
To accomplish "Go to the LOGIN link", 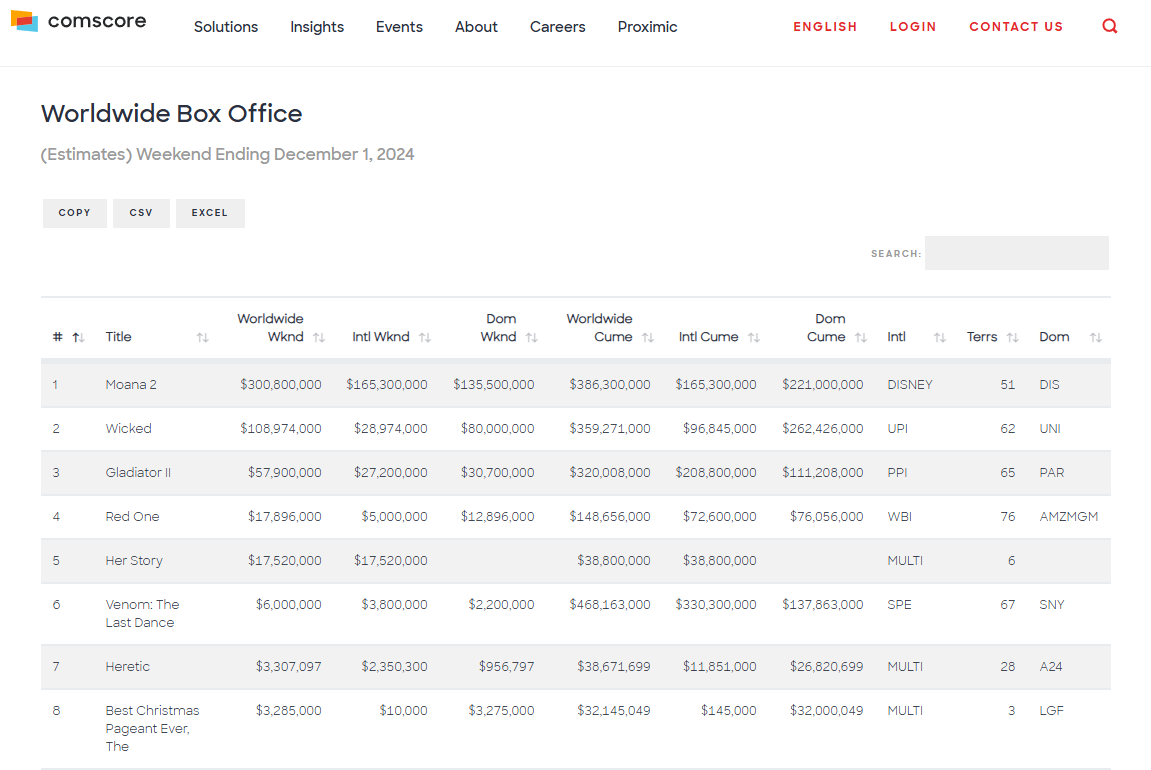I will coord(913,27).
